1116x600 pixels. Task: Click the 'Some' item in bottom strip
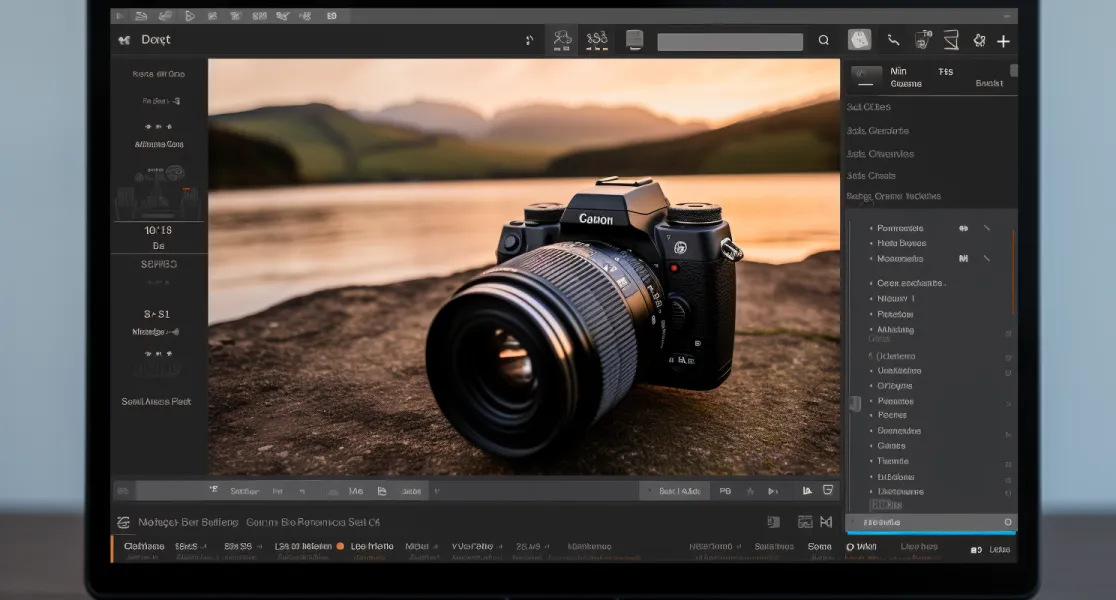pos(819,546)
